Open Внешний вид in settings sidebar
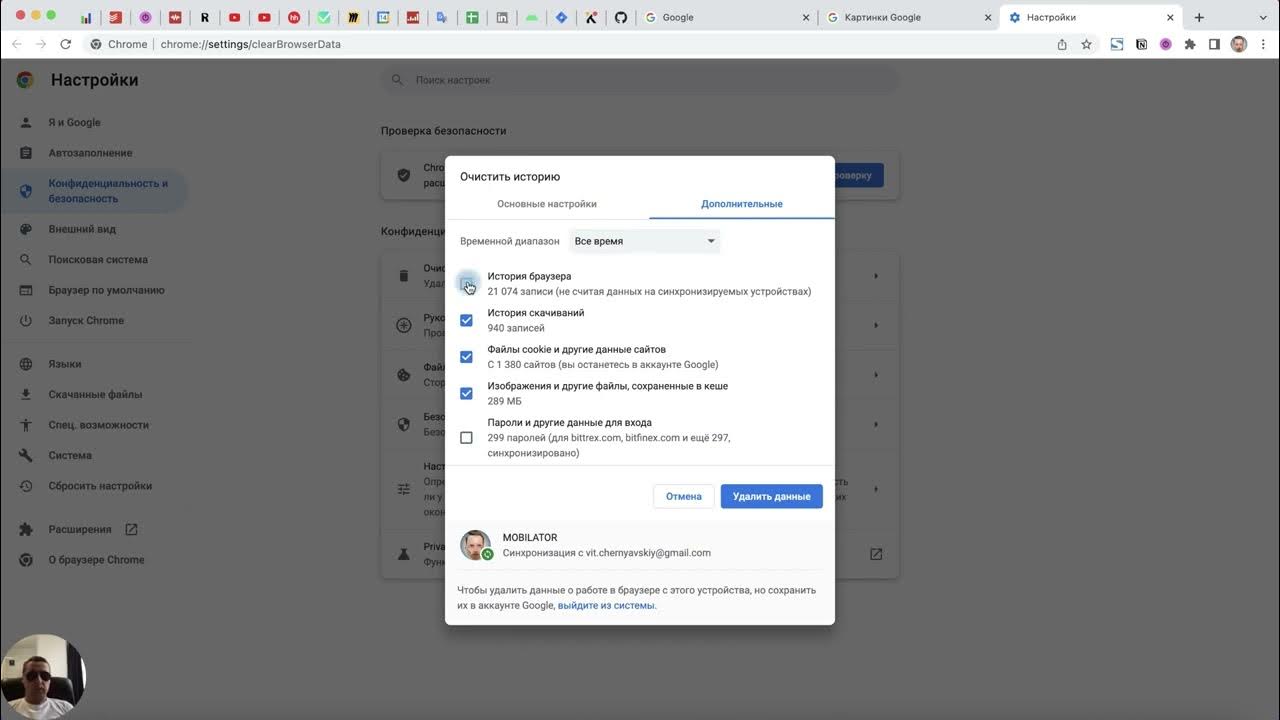Screen dimensions: 1280x720 coord(82,229)
